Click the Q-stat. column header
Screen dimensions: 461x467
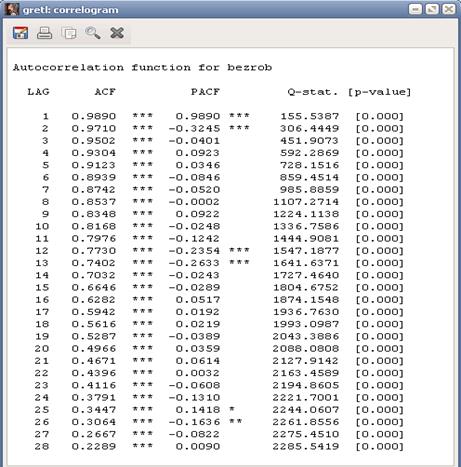click(313, 92)
